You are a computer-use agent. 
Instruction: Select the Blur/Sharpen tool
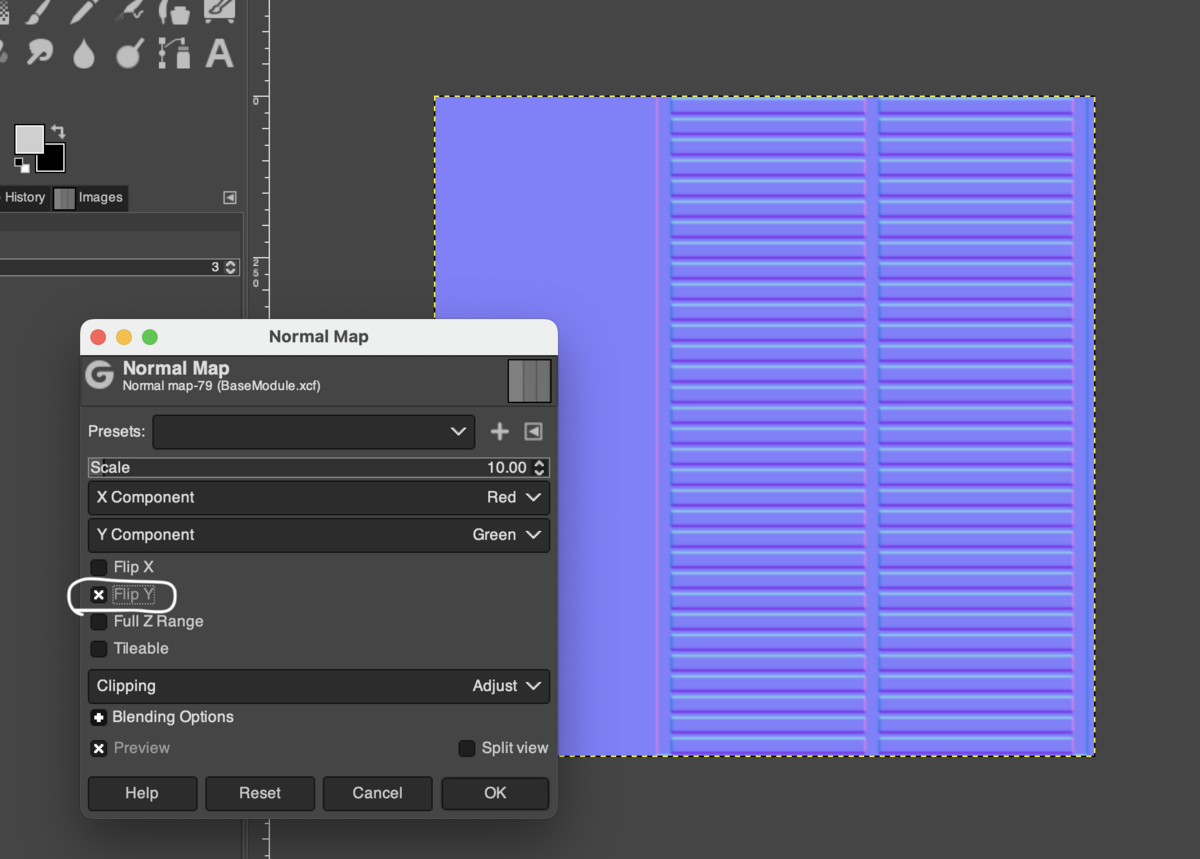(83, 53)
